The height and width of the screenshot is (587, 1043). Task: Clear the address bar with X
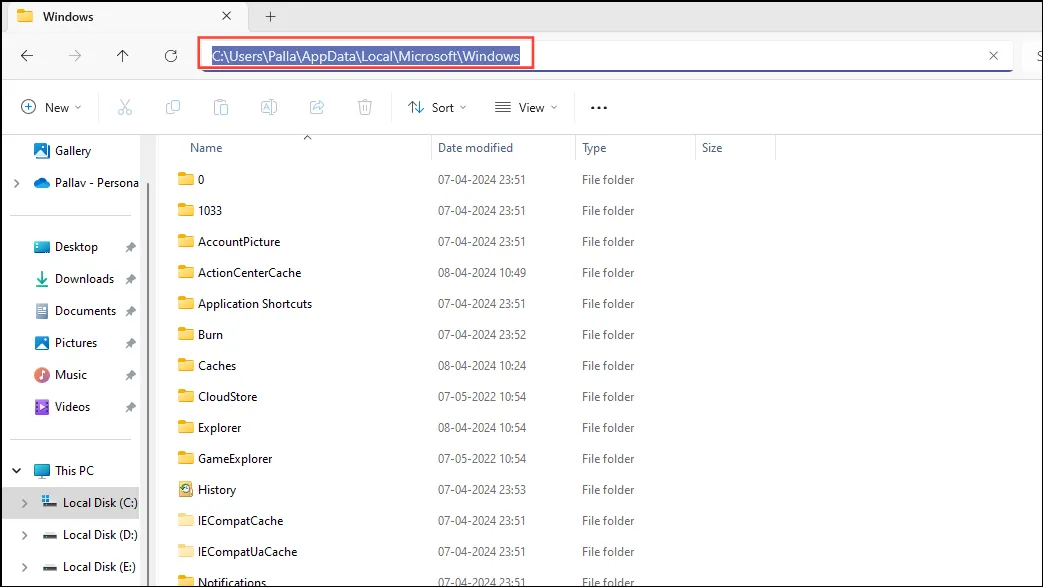coord(993,56)
